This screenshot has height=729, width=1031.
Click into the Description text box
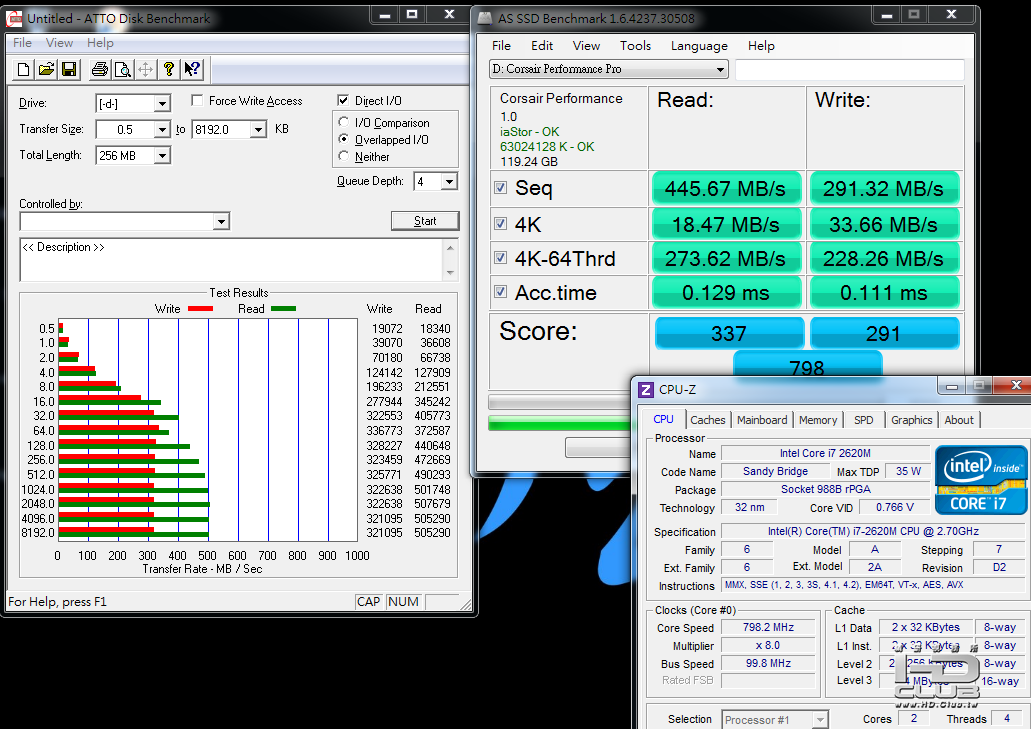(230, 260)
